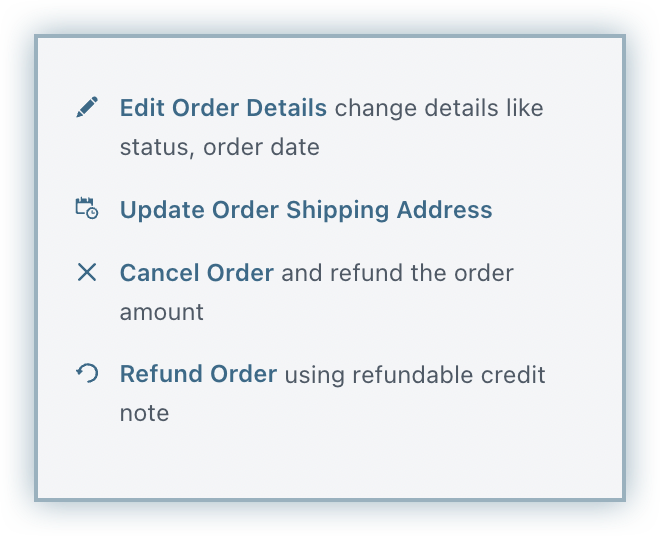Image resolution: width=660 pixels, height=536 pixels.
Task: Click the word "Update" in the shipping link
Action: pos(162,210)
